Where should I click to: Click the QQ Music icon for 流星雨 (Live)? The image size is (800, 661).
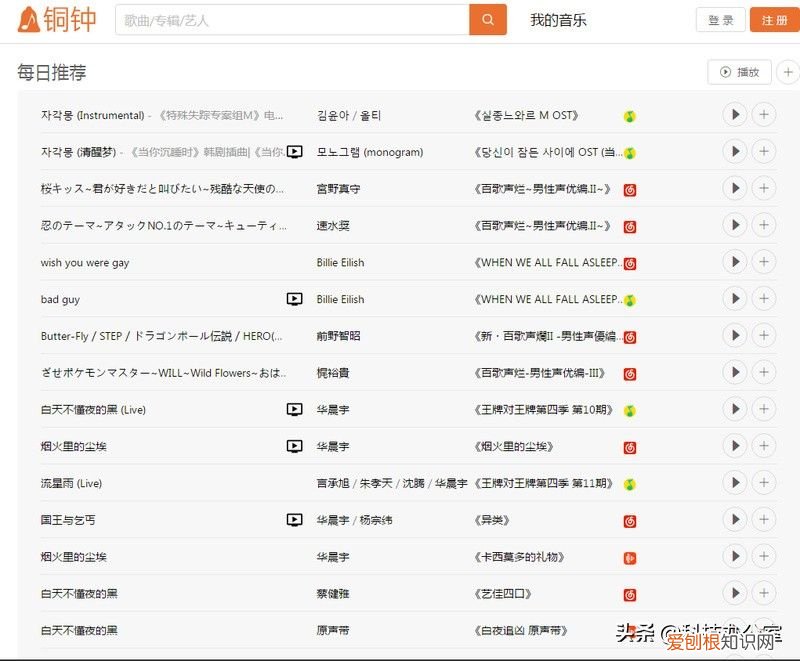[628, 483]
